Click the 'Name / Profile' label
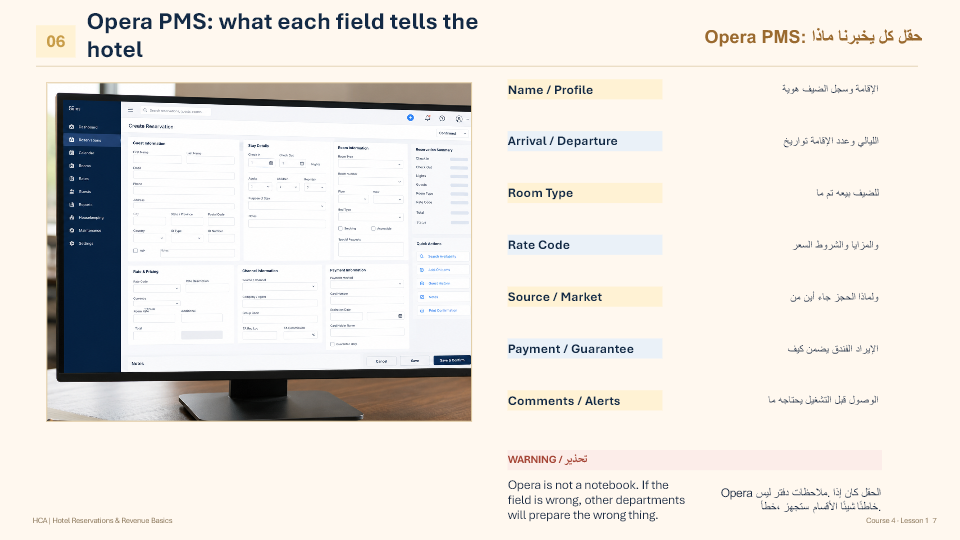 coord(550,90)
